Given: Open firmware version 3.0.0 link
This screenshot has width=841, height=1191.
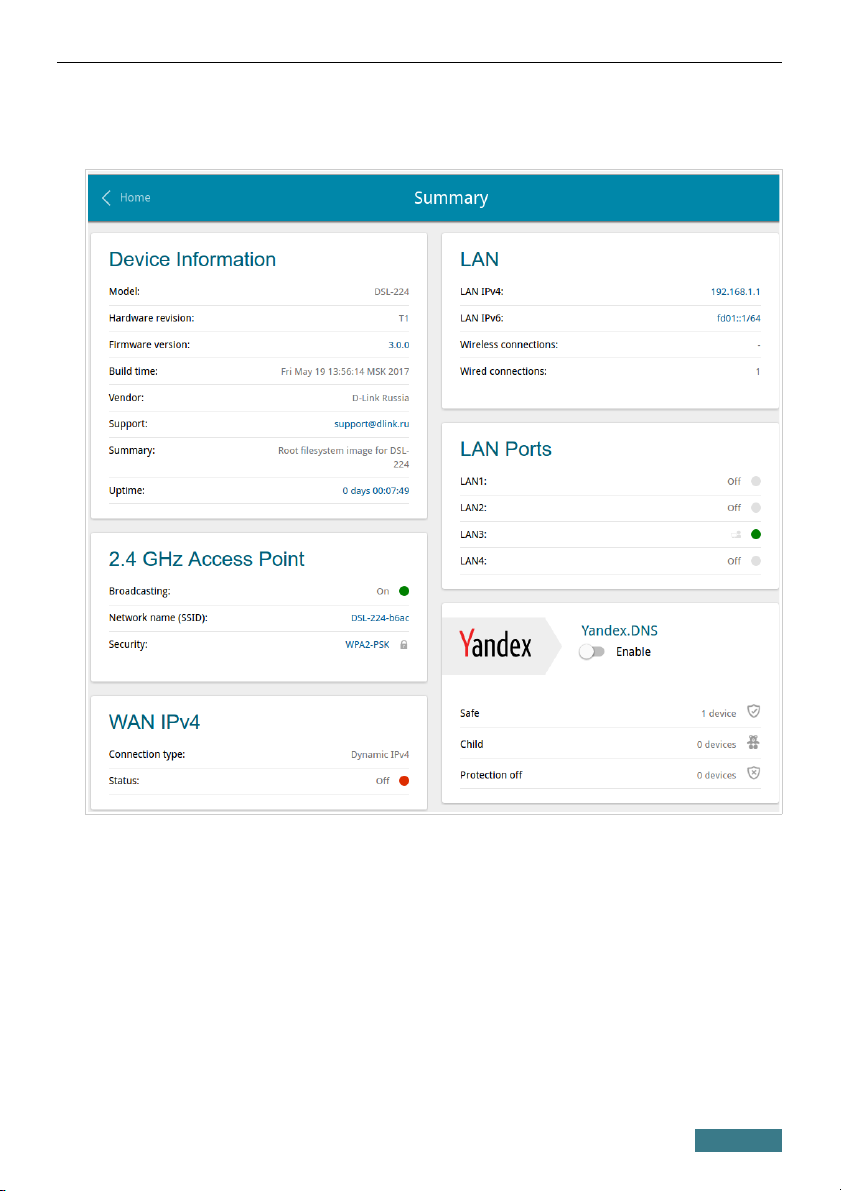Looking at the screenshot, I should 399,345.
